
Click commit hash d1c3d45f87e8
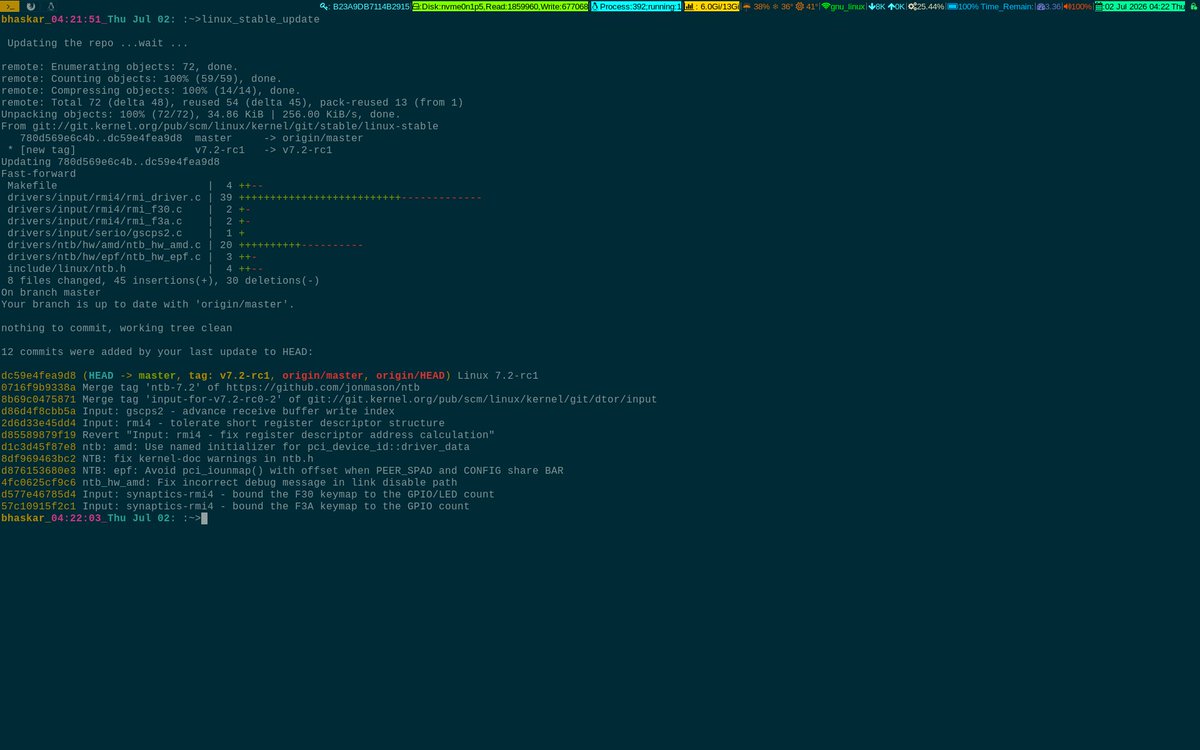pyautogui.click(x=38, y=447)
